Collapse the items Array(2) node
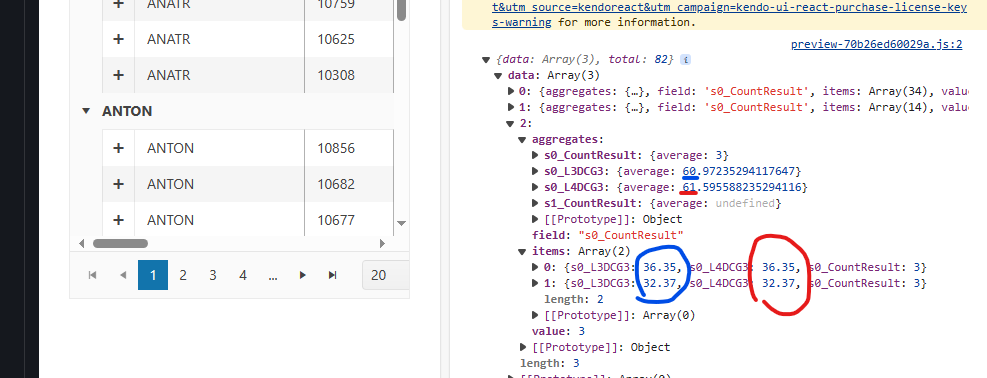 tap(522, 252)
